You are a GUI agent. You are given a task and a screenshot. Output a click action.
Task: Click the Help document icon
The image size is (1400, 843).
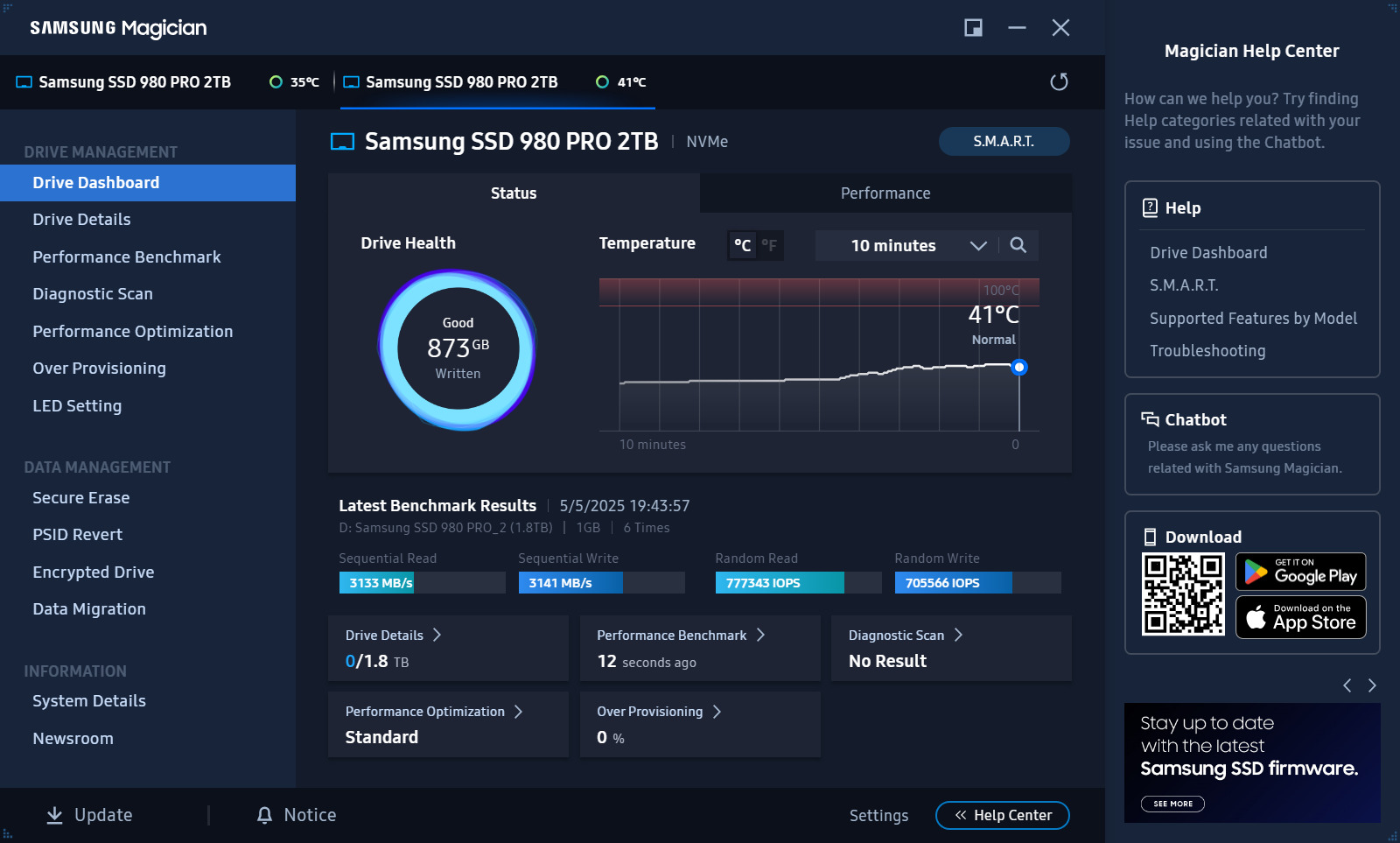(1150, 207)
